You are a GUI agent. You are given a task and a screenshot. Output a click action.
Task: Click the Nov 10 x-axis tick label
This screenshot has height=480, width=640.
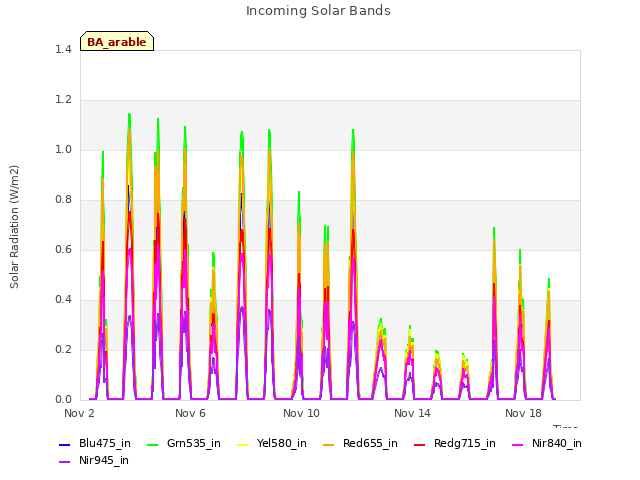click(301, 413)
